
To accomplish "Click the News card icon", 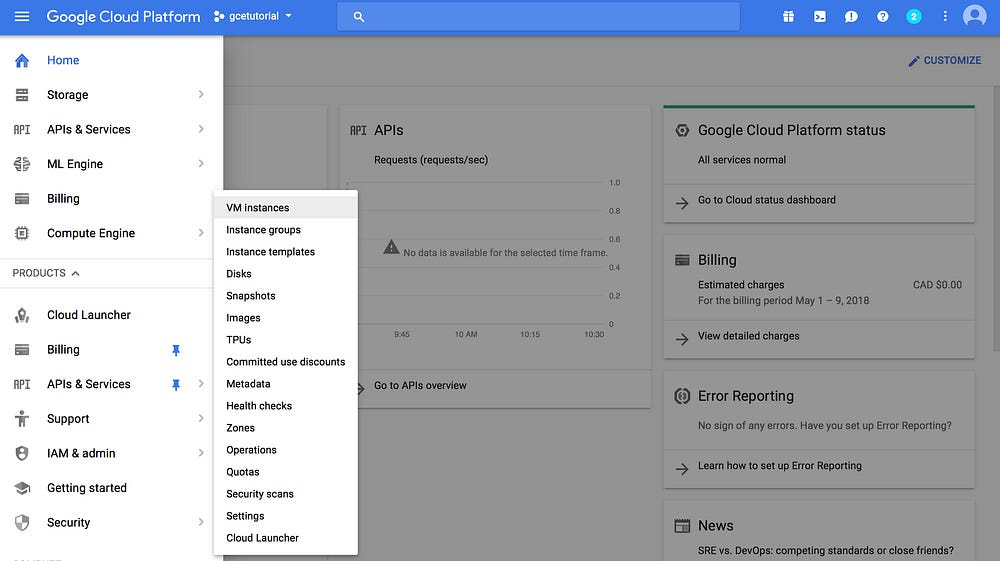I will pyautogui.click(x=682, y=526).
